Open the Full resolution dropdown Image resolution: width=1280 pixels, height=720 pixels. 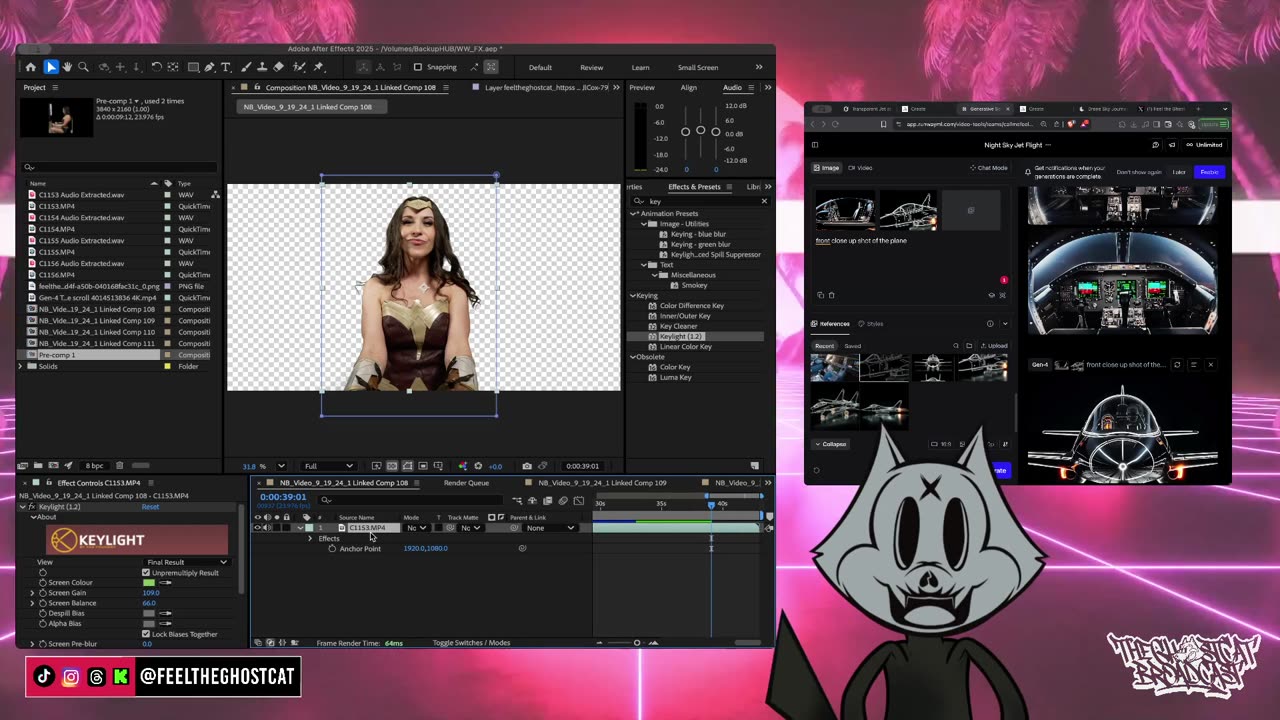[x=328, y=466]
